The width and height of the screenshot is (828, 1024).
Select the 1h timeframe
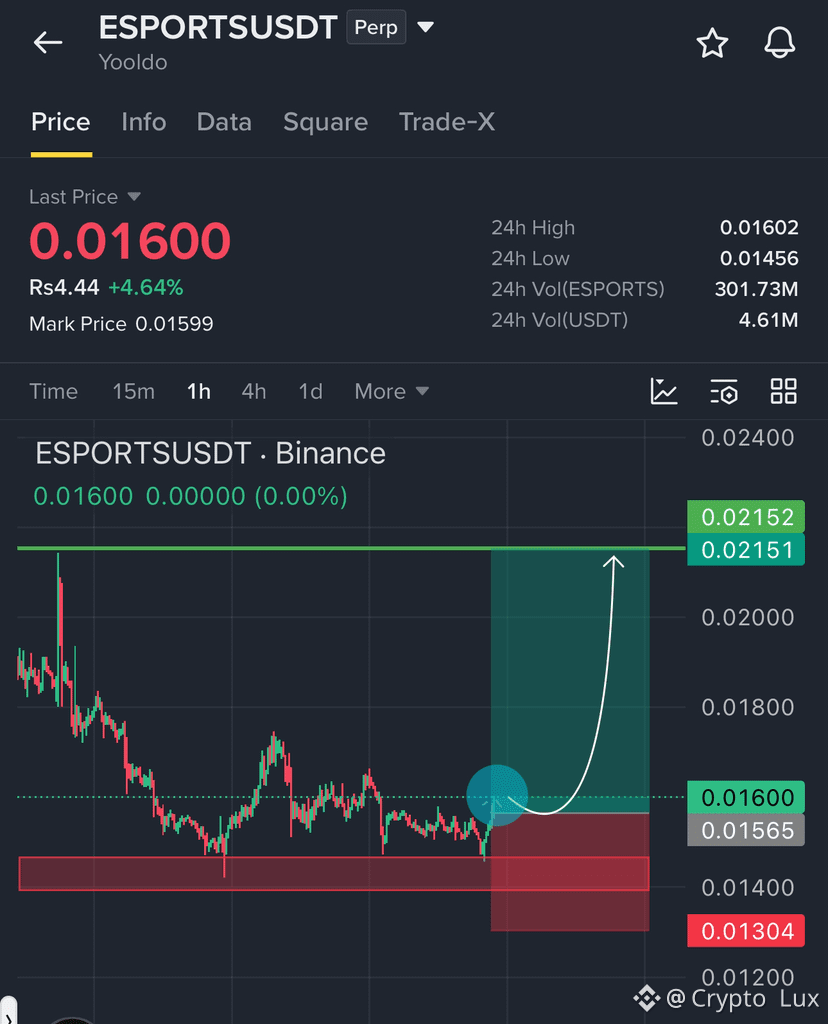click(x=199, y=391)
